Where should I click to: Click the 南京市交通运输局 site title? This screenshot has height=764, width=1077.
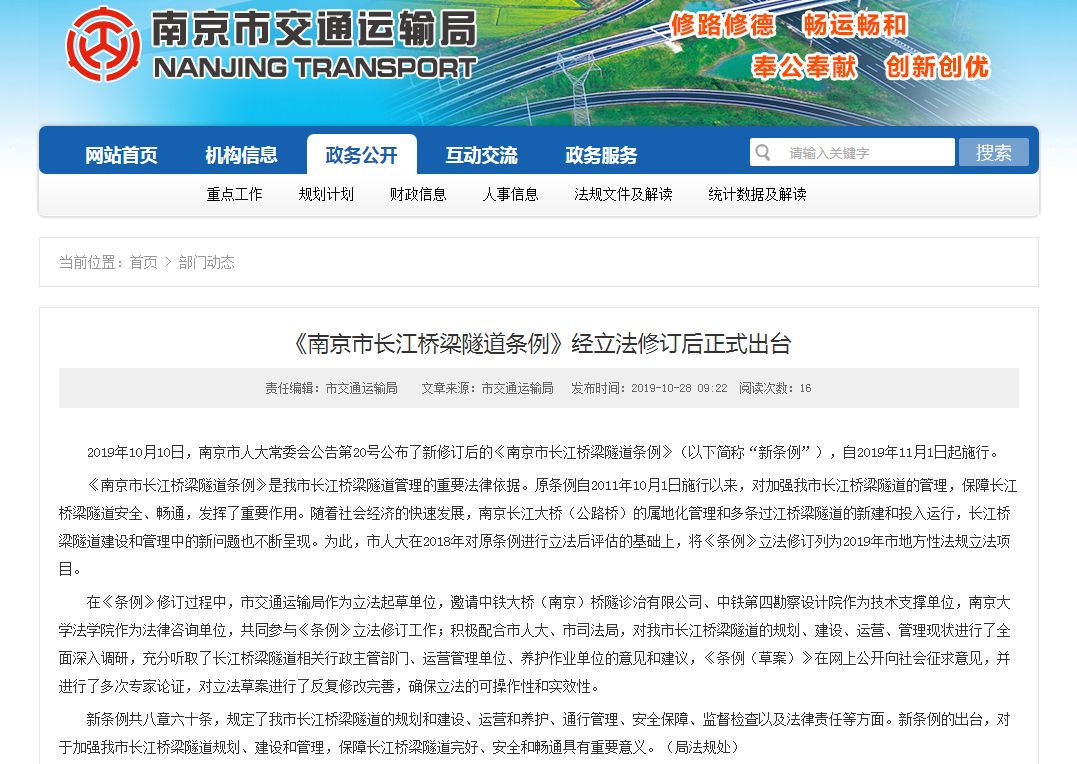coord(314,29)
